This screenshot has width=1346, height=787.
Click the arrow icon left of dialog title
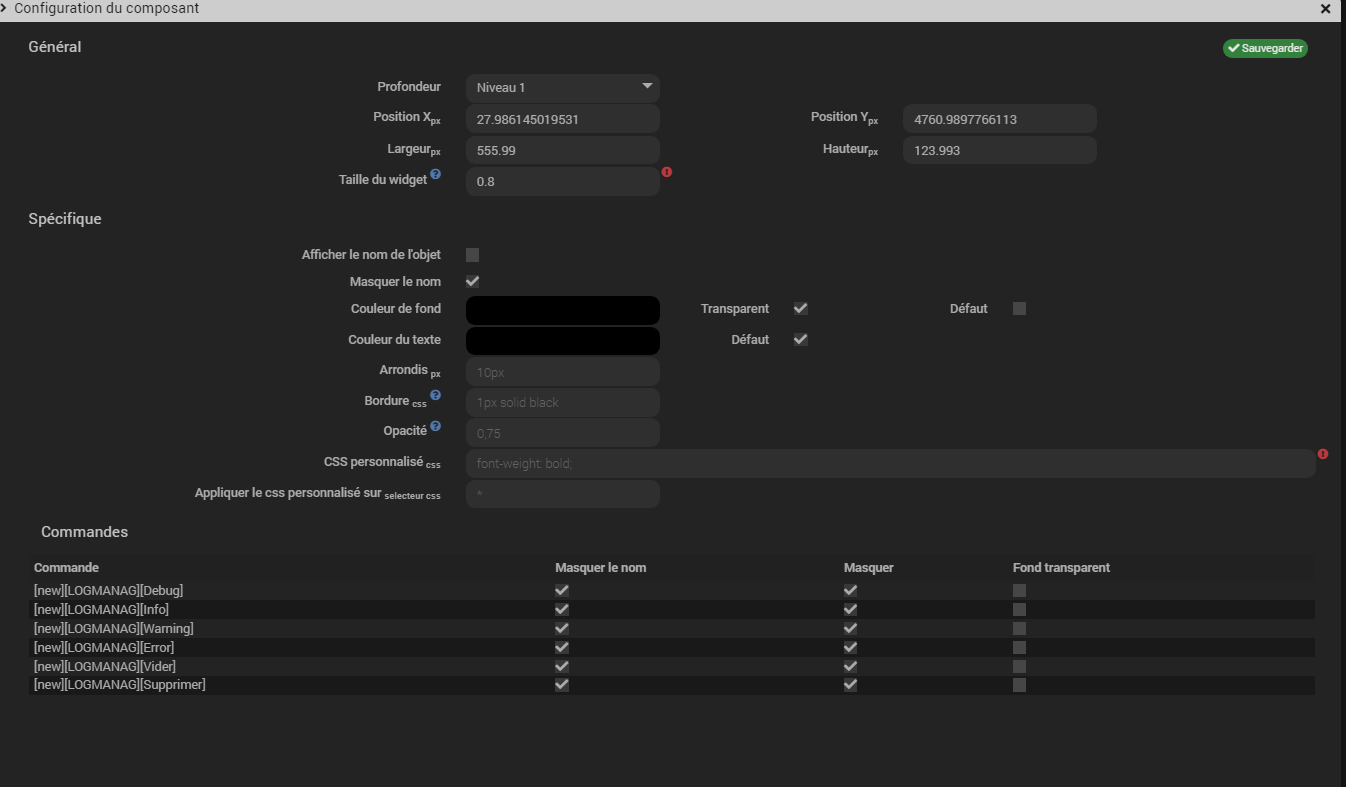coord(5,8)
